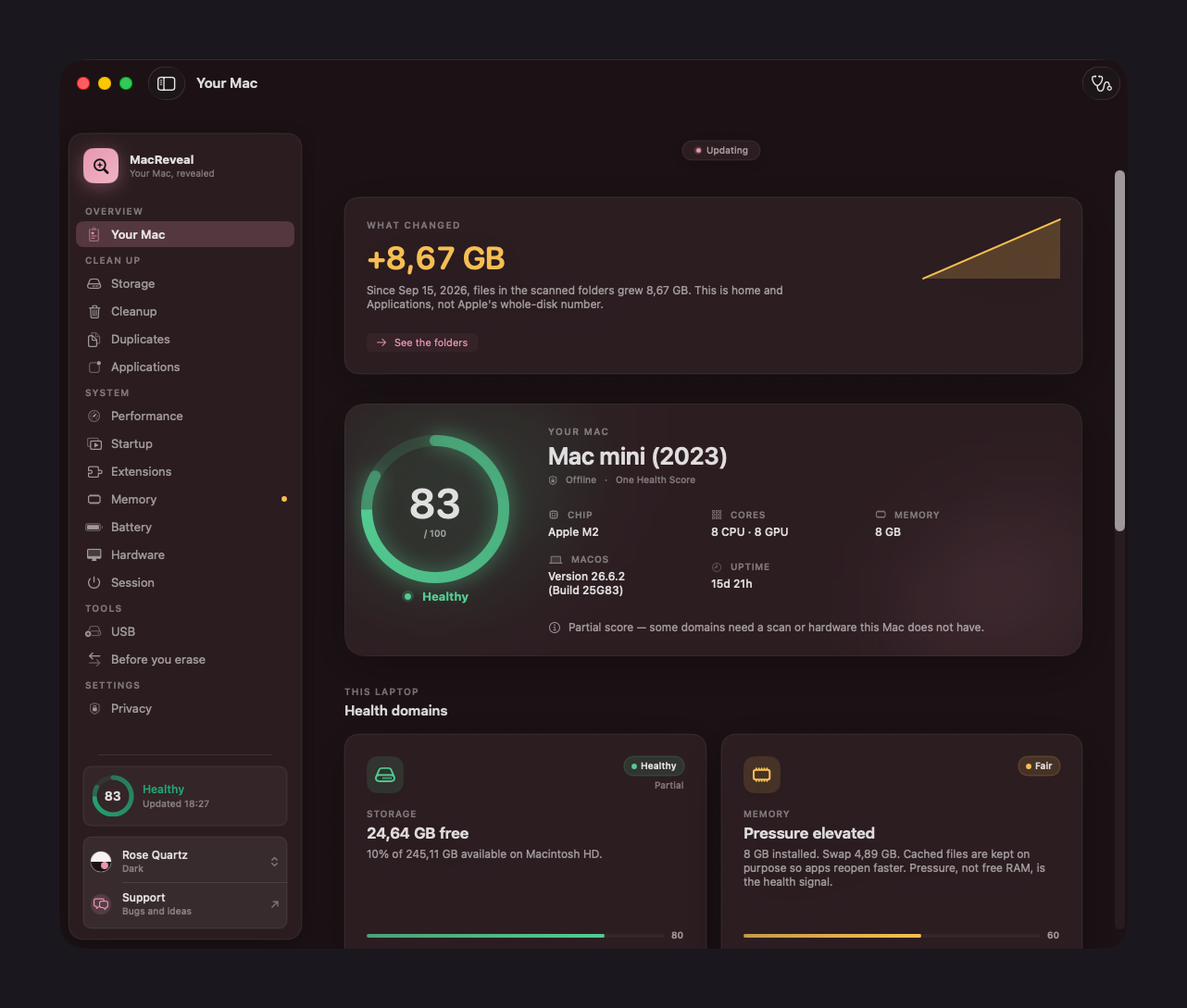Click the See the folders link
This screenshot has width=1187, height=1008.
click(422, 342)
